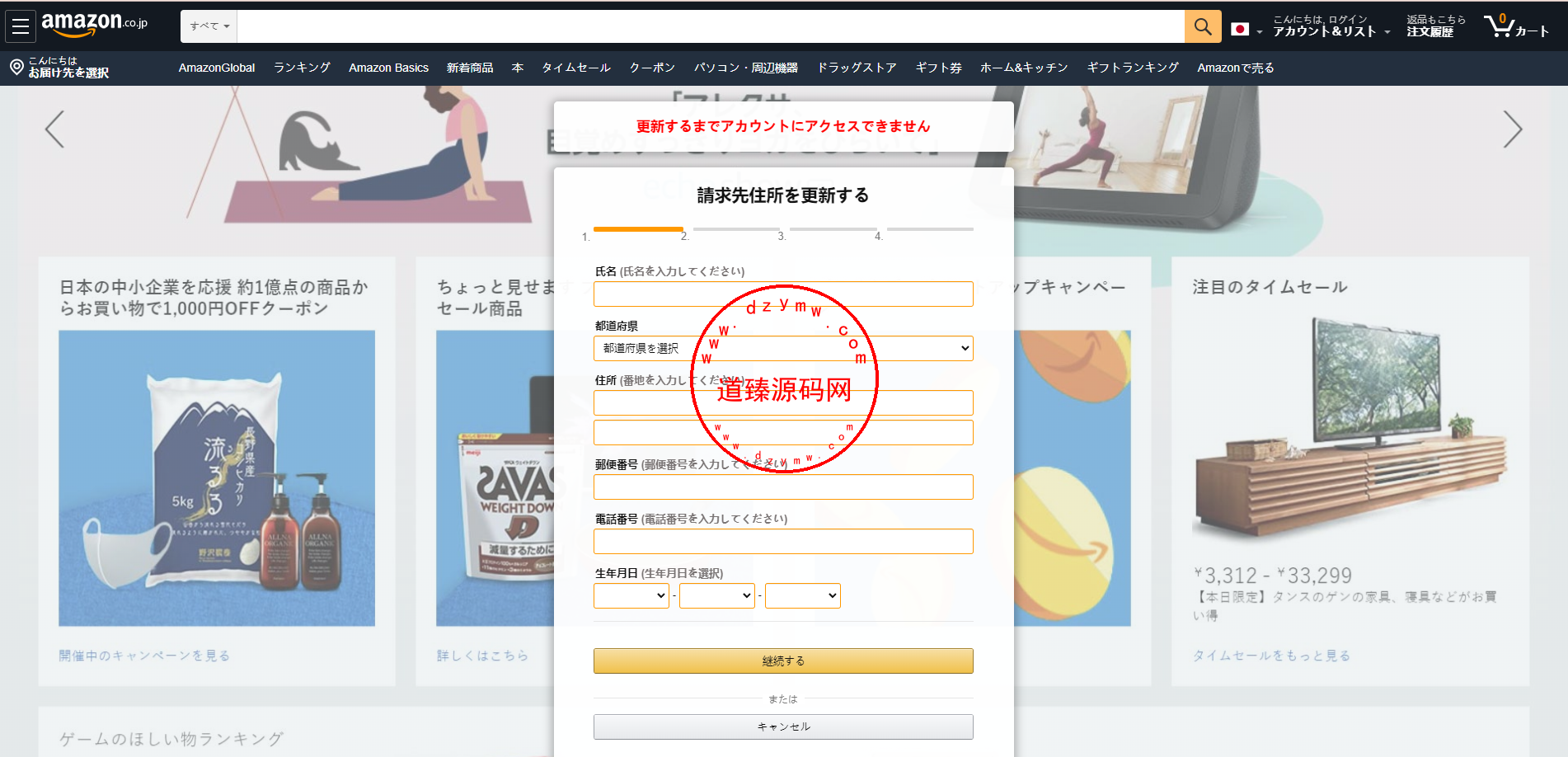Click the SAVAS product image
1568x757 pixels.
coord(495,478)
